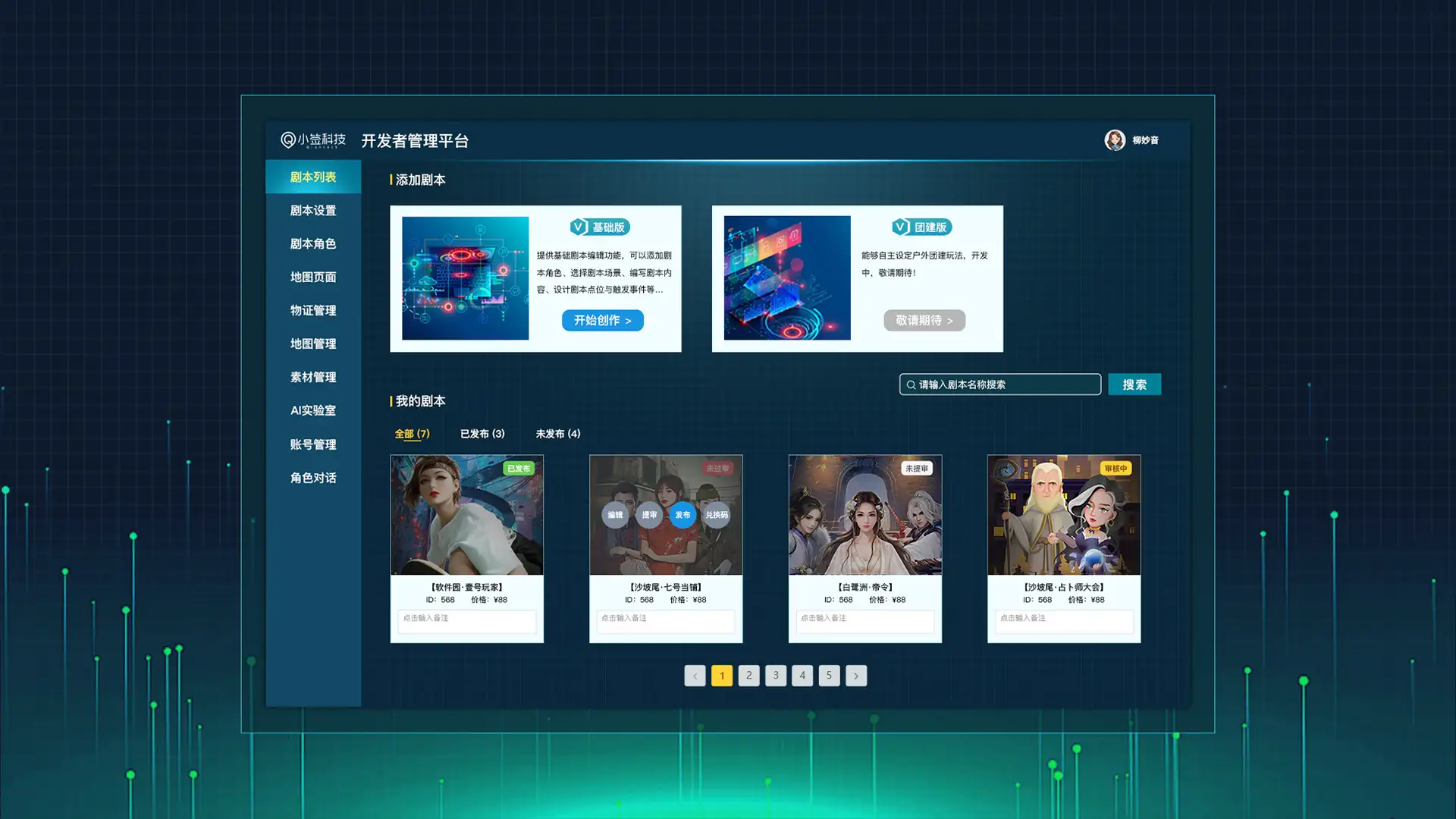Click the user avatar 柳妙音
This screenshot has width=1456, height=819.
(x=1115, y=140)
